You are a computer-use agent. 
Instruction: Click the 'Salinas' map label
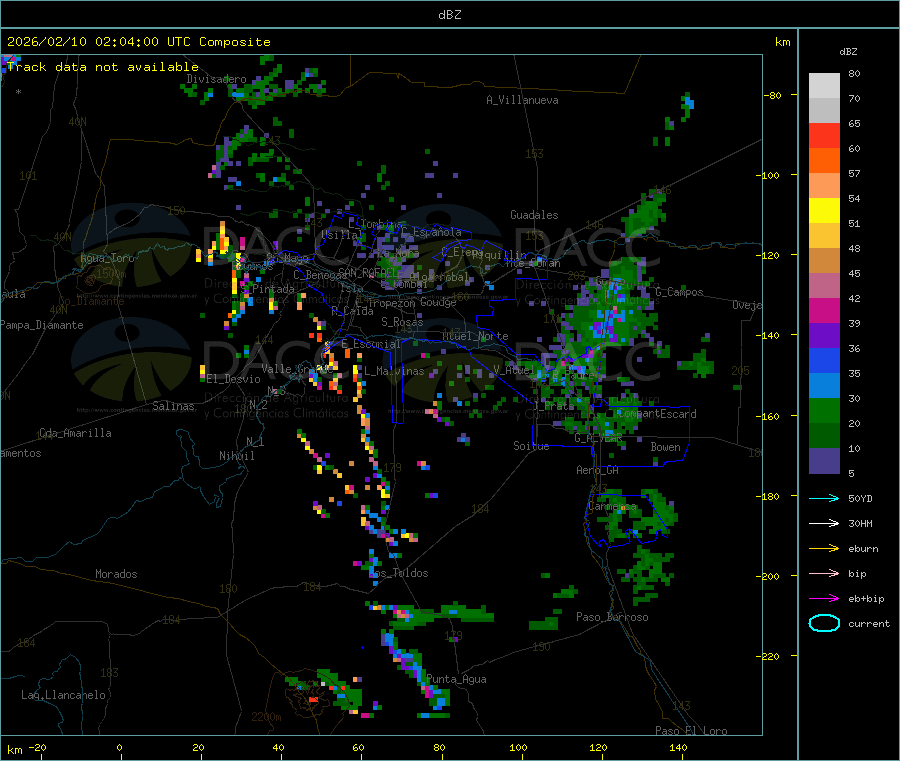click(x=173, y=406)
